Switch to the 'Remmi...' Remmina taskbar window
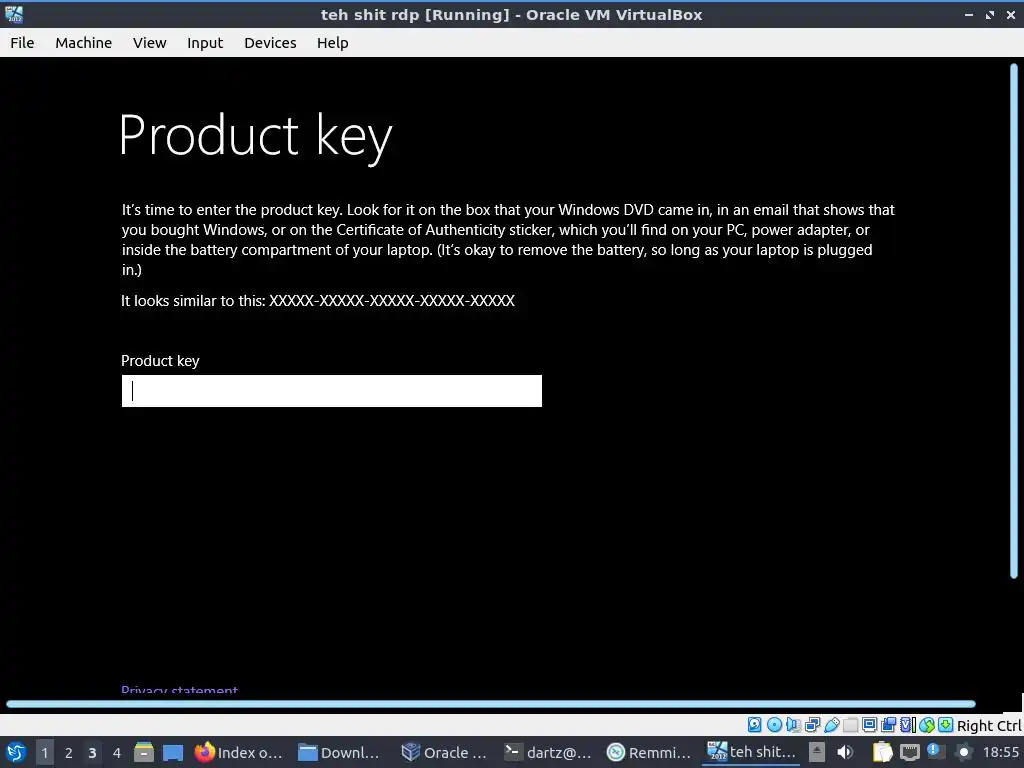The width and height of the screenshot is (1024, 768). (649, 752)
